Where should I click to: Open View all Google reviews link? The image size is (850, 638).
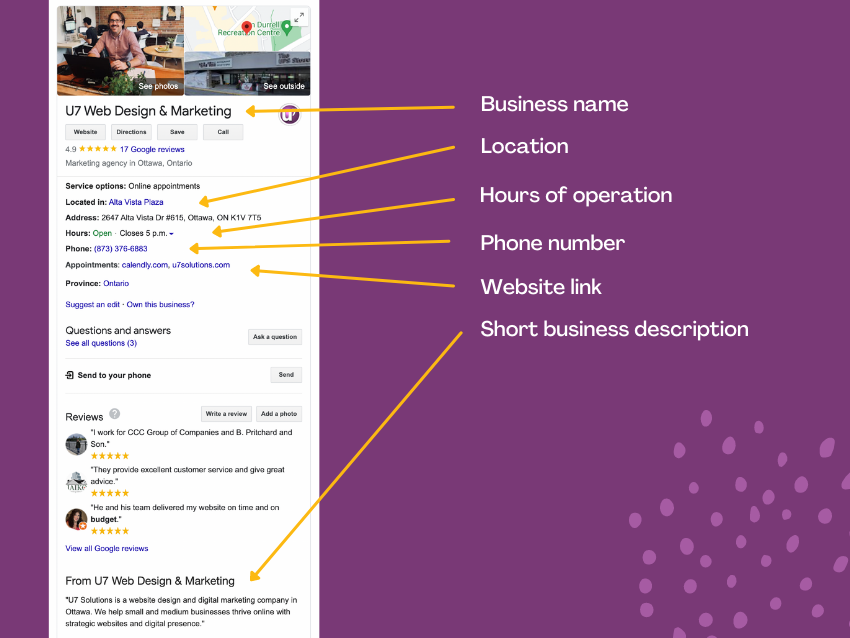click(x=107, y=549)
